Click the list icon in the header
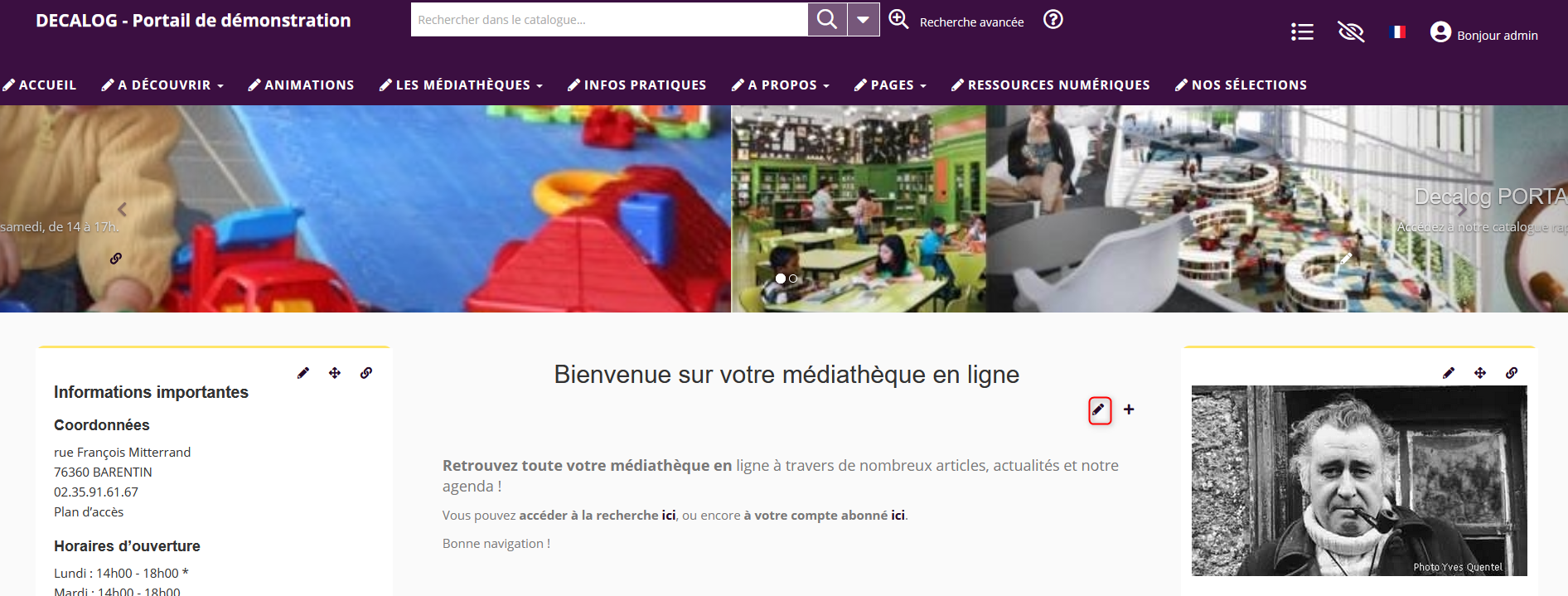Viewport: 1568px width, 596px height. point(1302,32)
